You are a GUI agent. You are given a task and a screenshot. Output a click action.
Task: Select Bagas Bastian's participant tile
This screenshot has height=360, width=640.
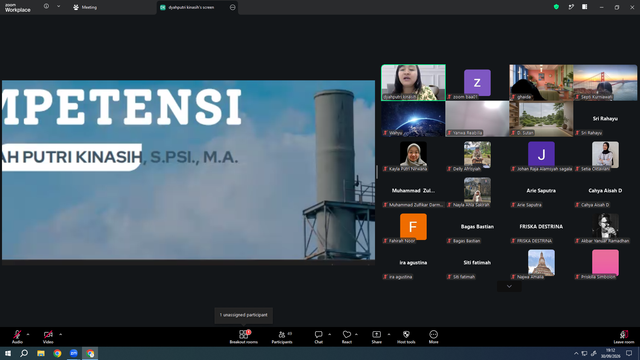coord(477,227)
